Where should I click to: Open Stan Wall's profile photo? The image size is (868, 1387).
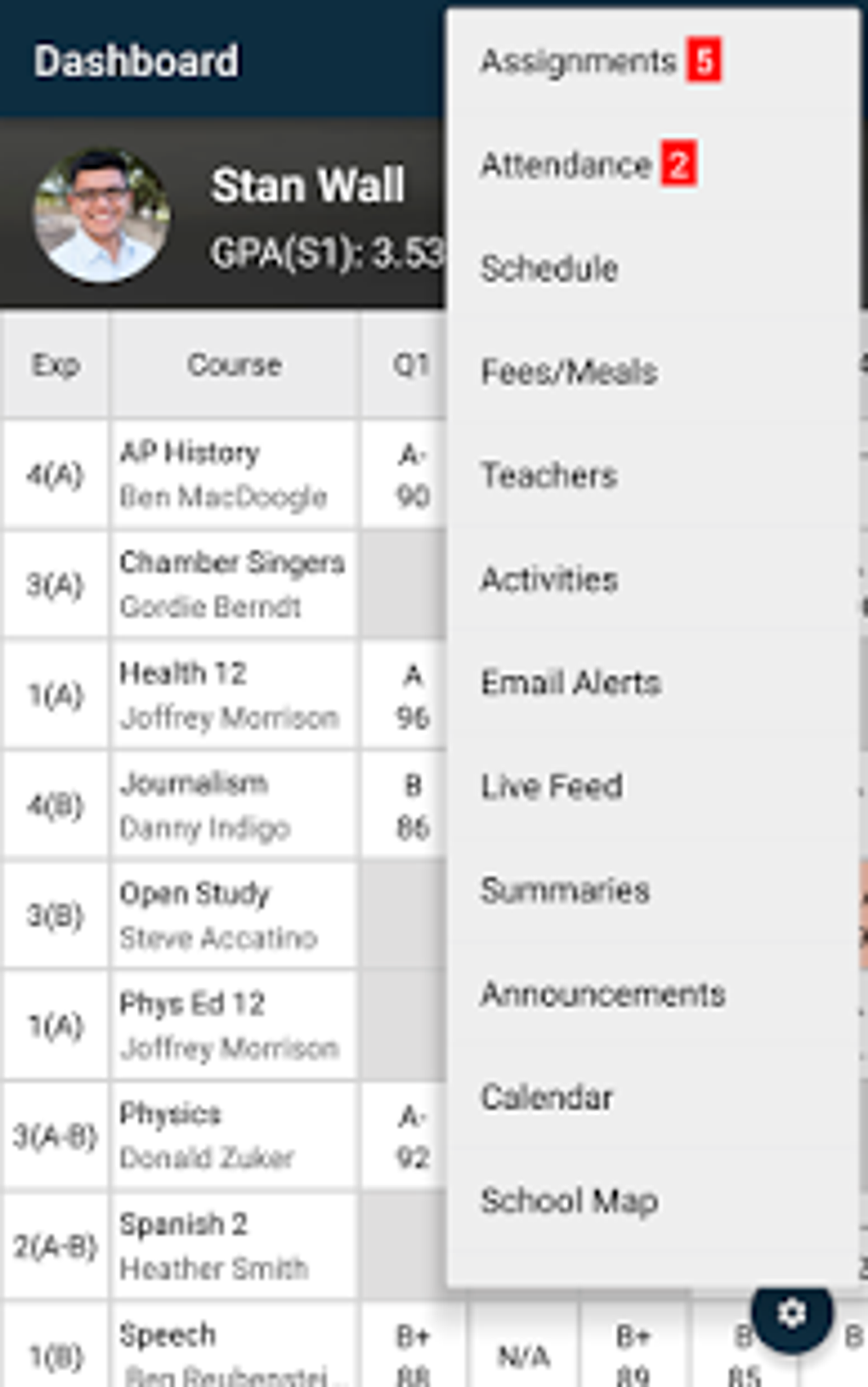(x=100, y=213)
